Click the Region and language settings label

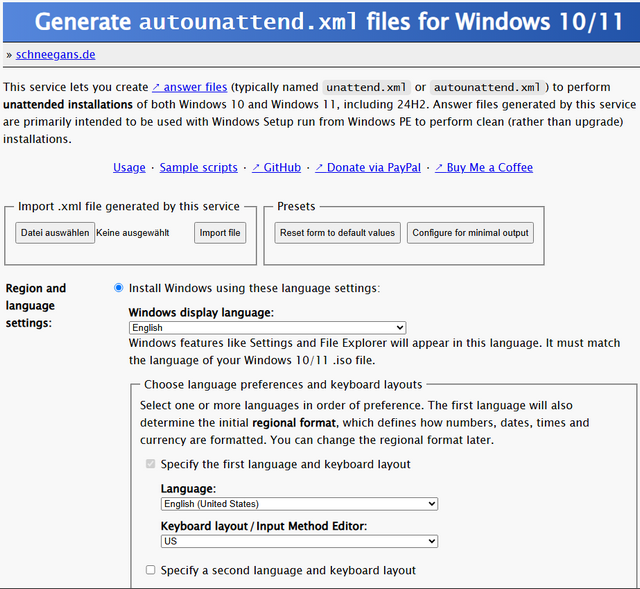coord(36,306)
